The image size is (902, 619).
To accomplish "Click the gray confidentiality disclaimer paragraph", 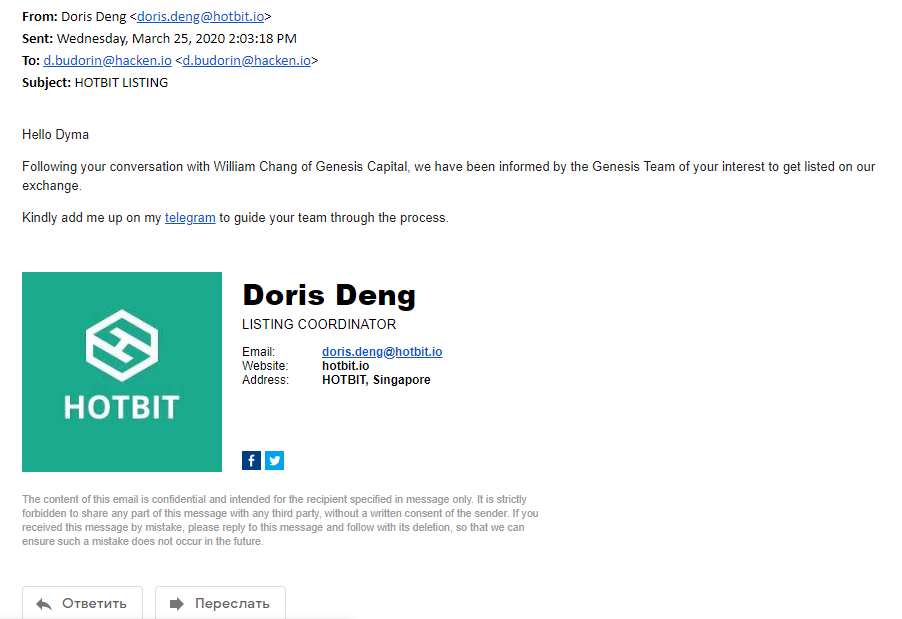I will click(280, 520).
